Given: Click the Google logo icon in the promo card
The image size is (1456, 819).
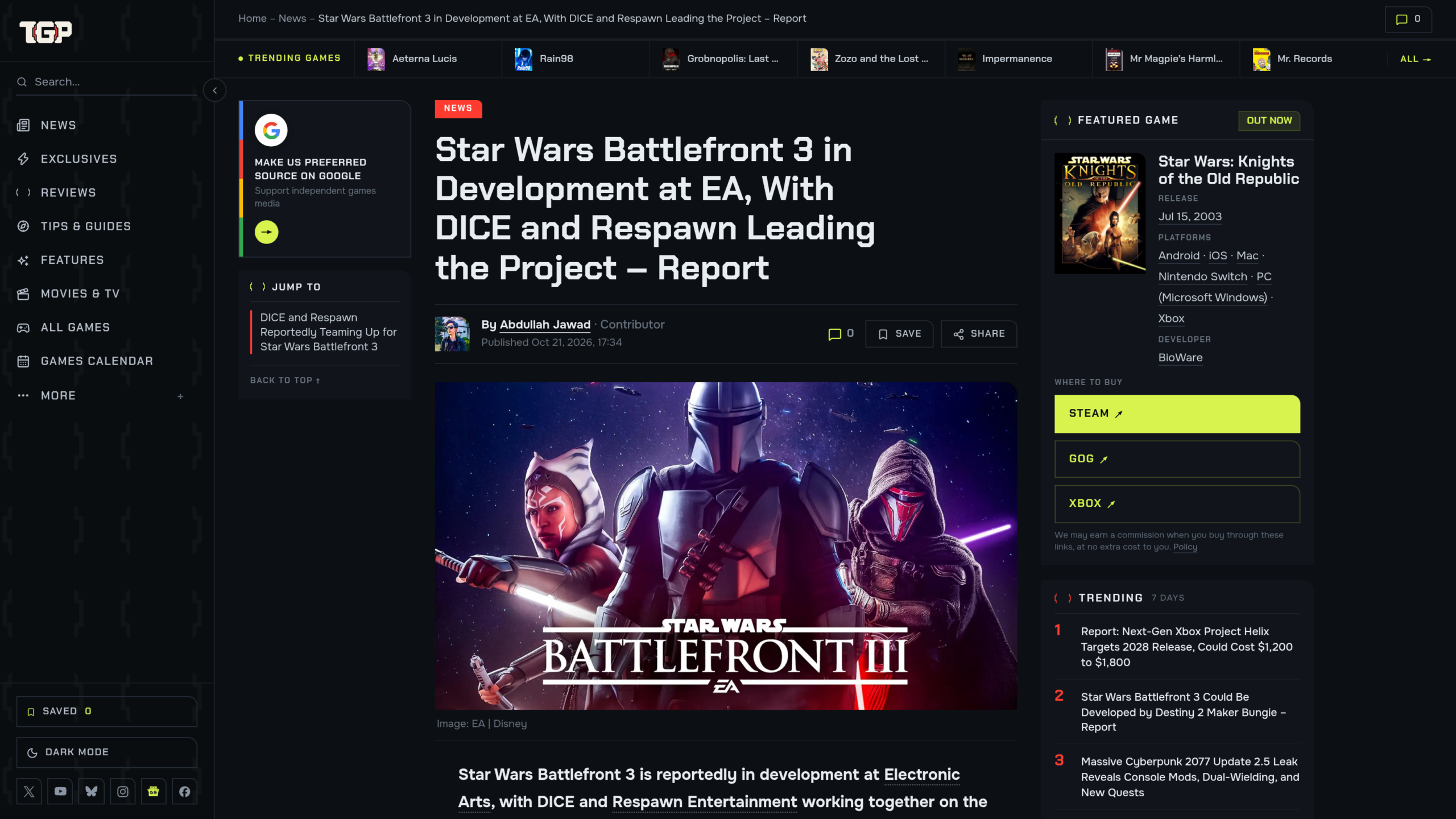Looking at the screenshot, I should 271,130.
